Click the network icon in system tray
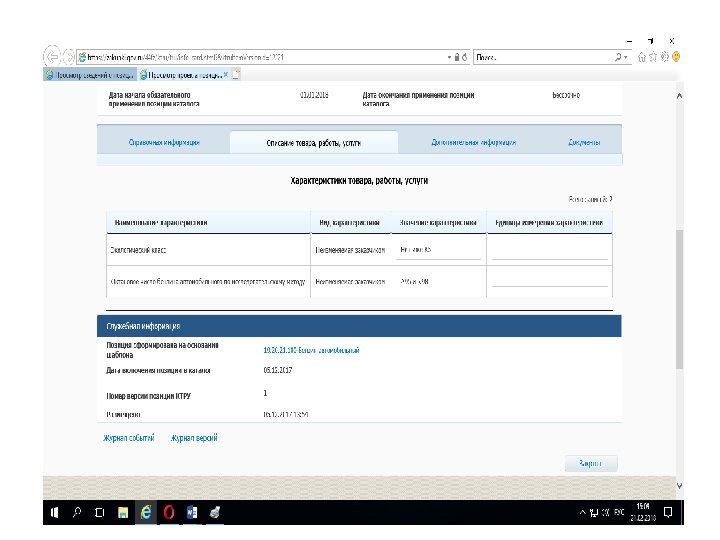Viewport: 720px width, 540px height. (x=594, y=512)
